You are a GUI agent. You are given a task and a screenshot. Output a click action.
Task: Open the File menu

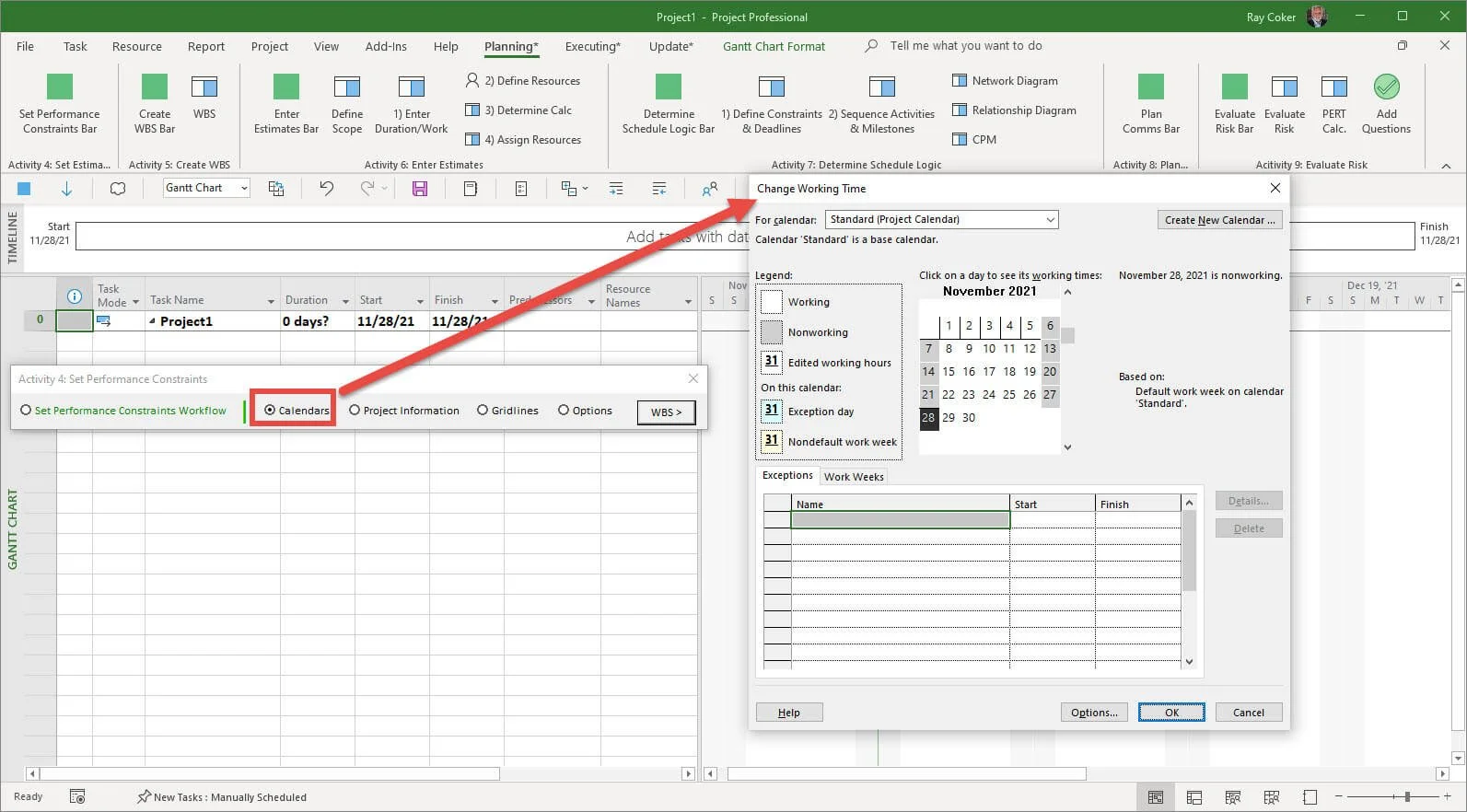pos(25,46)
